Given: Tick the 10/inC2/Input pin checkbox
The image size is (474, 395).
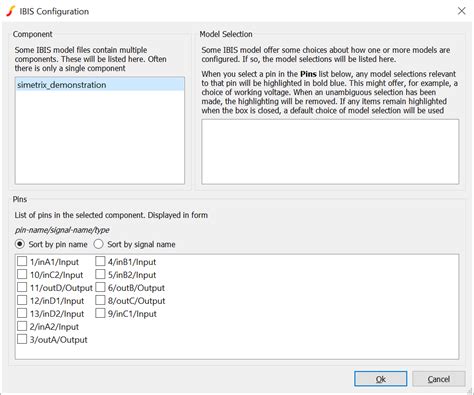Looking at the screenshot, I should [x=22, y=275].
